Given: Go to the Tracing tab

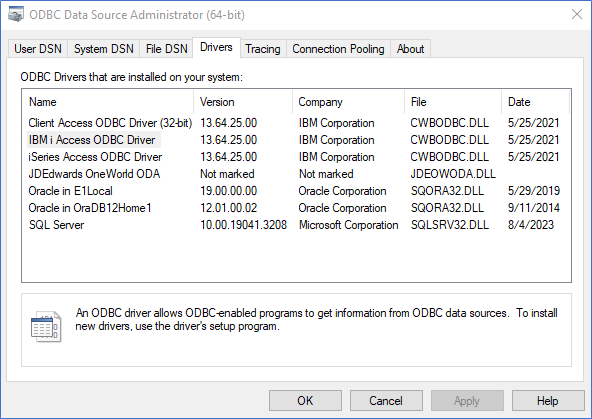Looking at the screenshot, I should click(263, 49).
